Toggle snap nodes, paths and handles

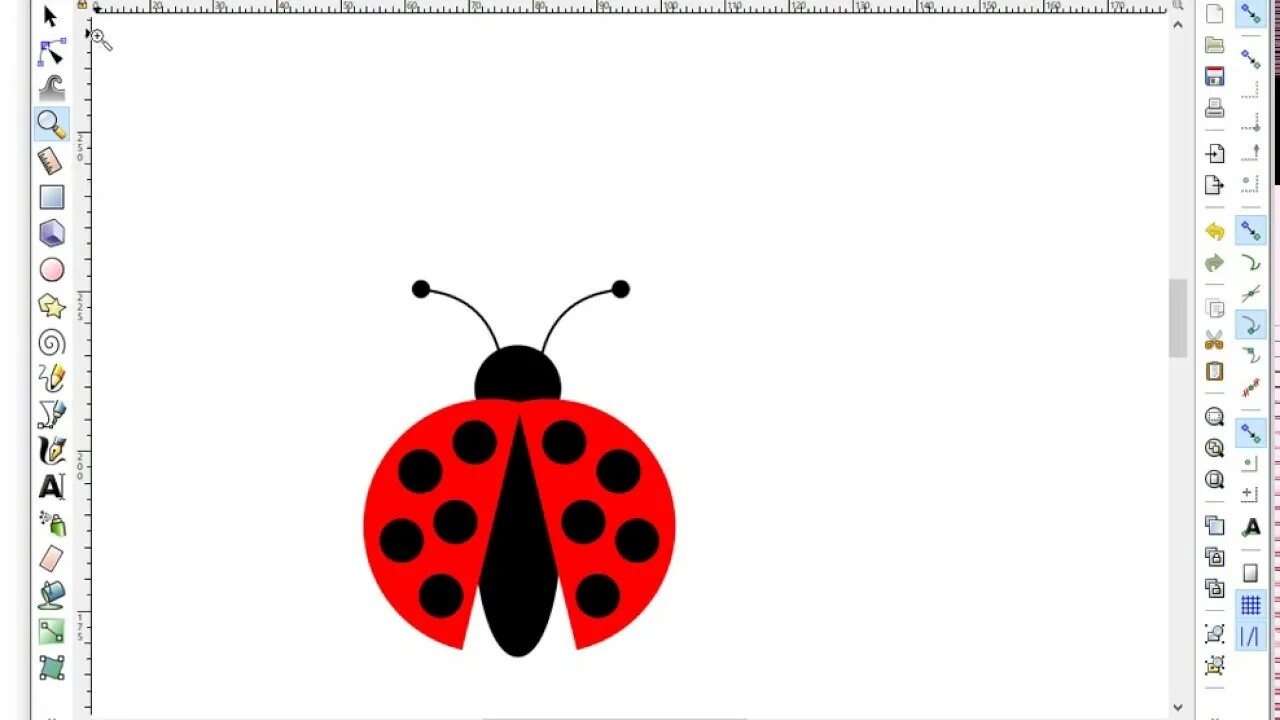[x=1251, y=231]
